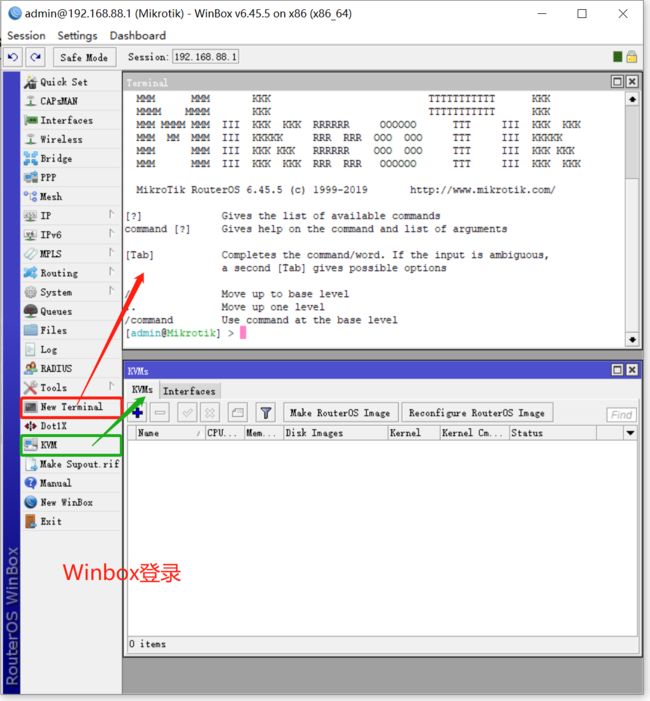Click Make RouterOS Image button
650x701 pixels.
(x=340, y=413)
